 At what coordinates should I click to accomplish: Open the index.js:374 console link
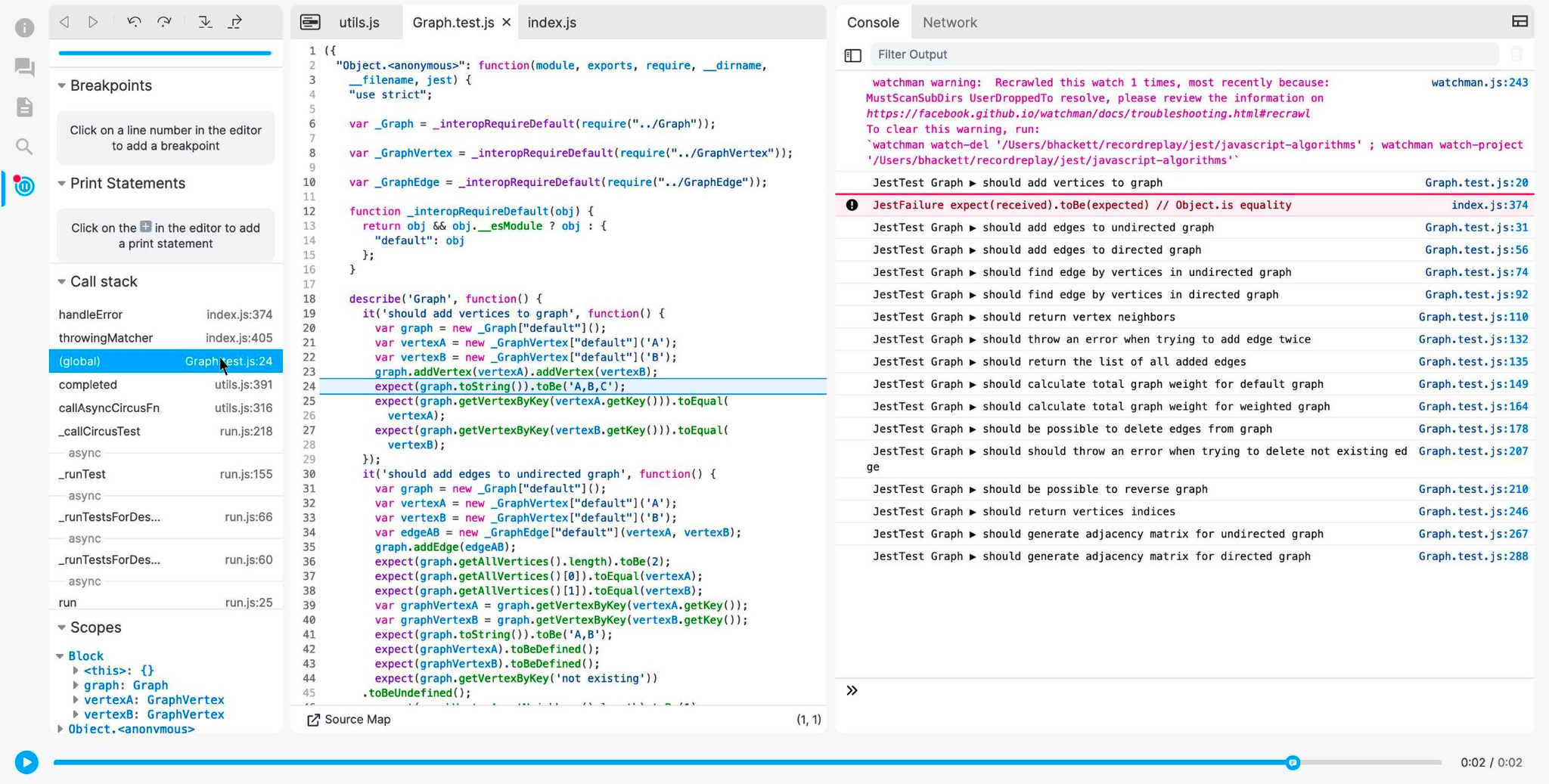pyautogui.click(x=1489, y=205)
